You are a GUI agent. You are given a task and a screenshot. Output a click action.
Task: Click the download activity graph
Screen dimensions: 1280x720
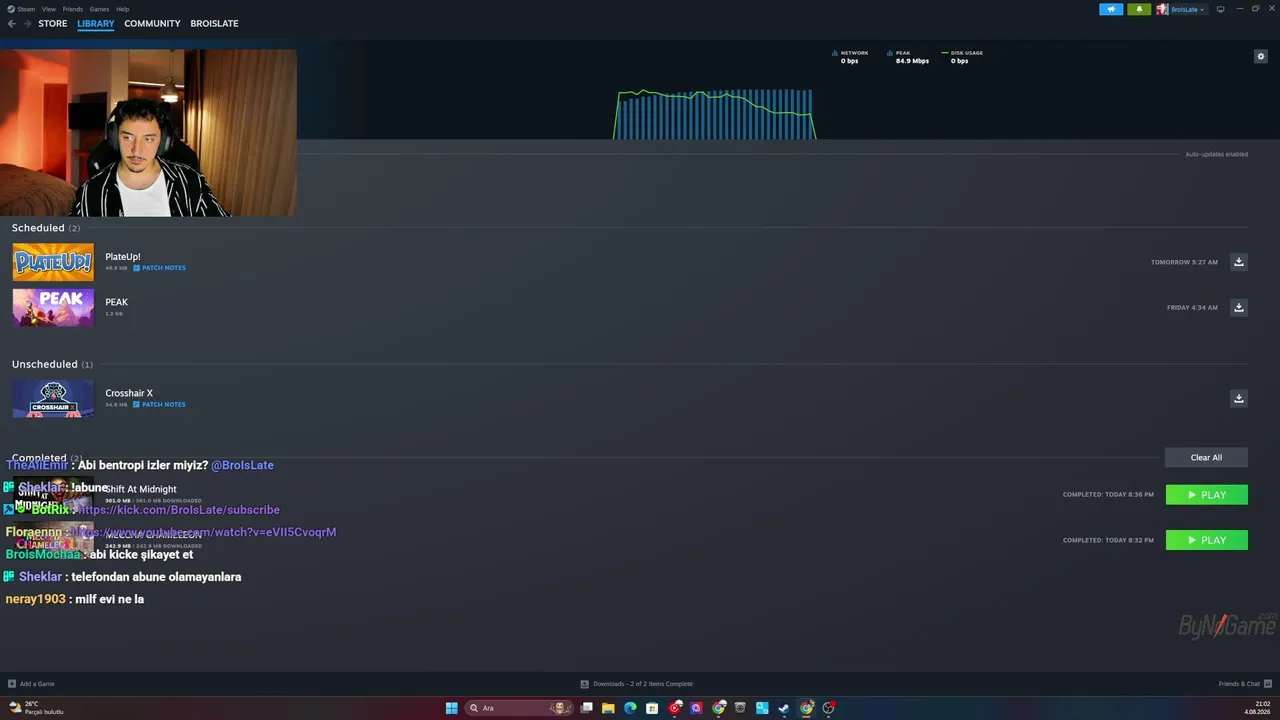(x=715, y=114)
